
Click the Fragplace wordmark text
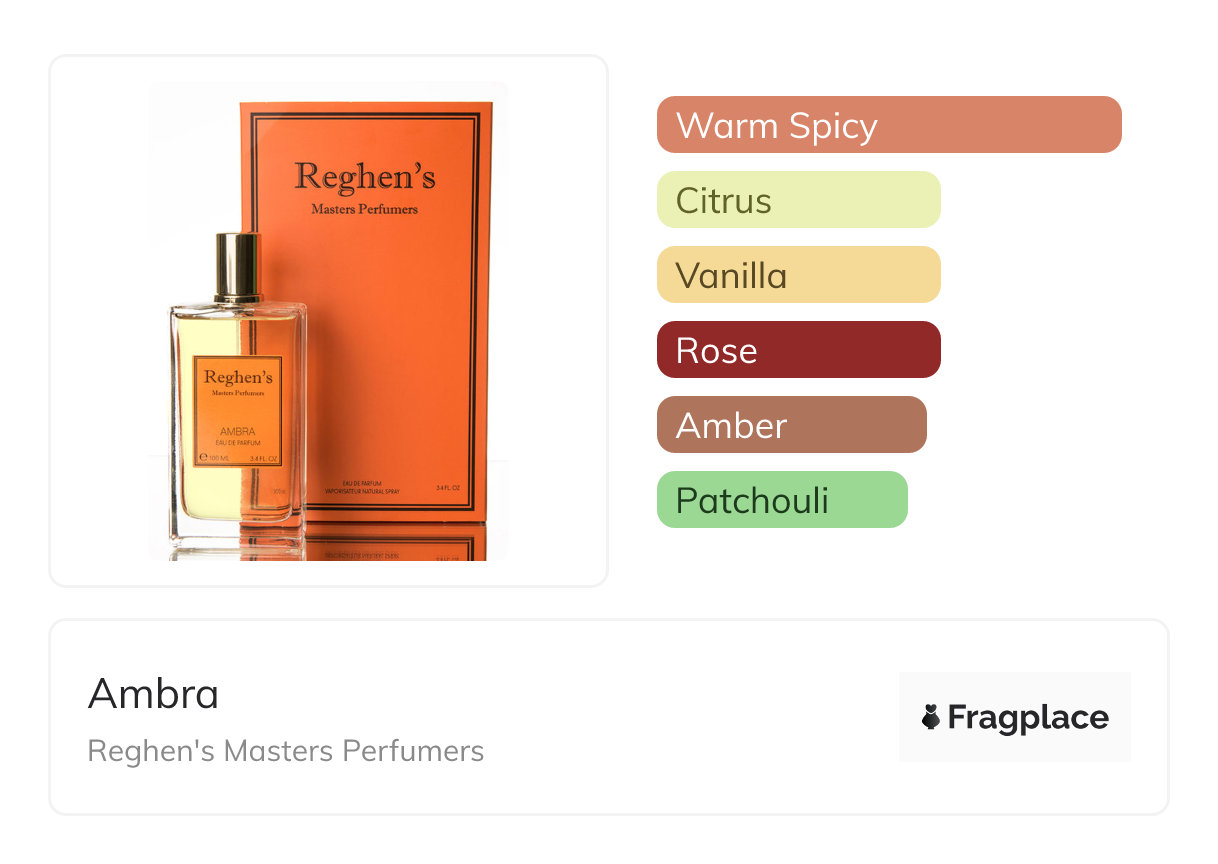point(1028,718)
